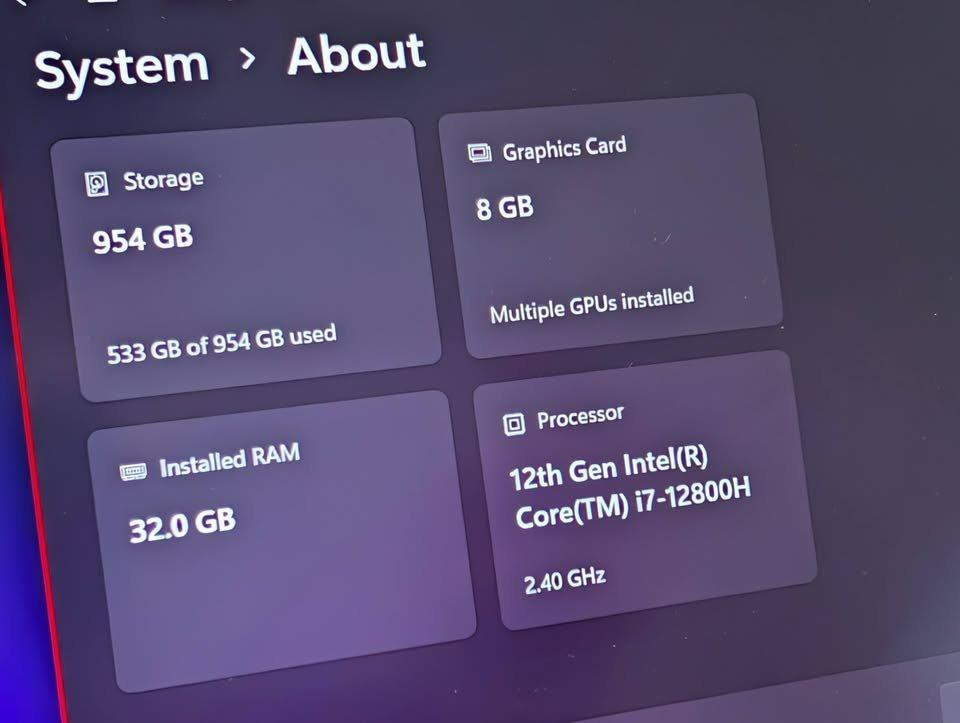Screen dimensions: 960x723
Task: Click the 954 GB storage value
Action: 143,240
